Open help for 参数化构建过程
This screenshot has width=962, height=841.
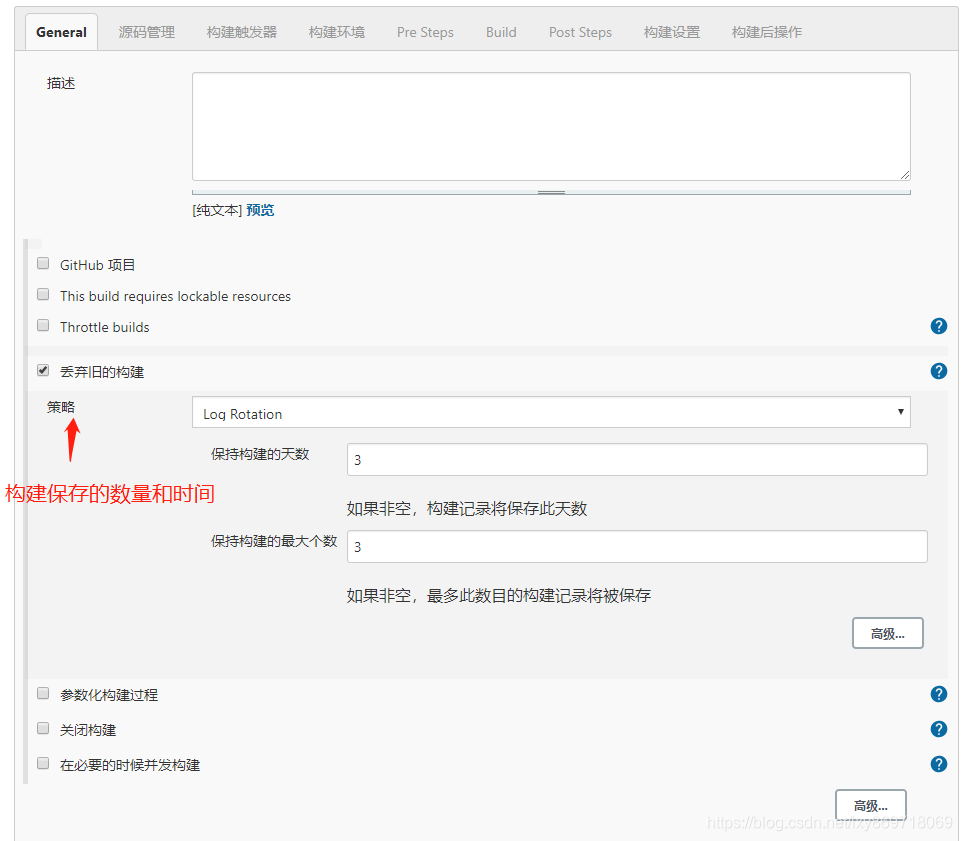pos(938,694)
